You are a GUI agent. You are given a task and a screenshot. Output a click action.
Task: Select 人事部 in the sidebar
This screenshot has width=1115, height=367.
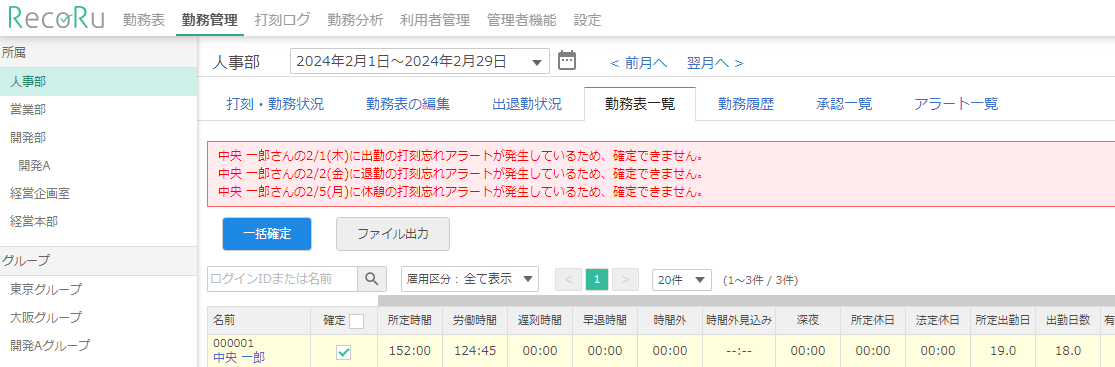[98, 82]
